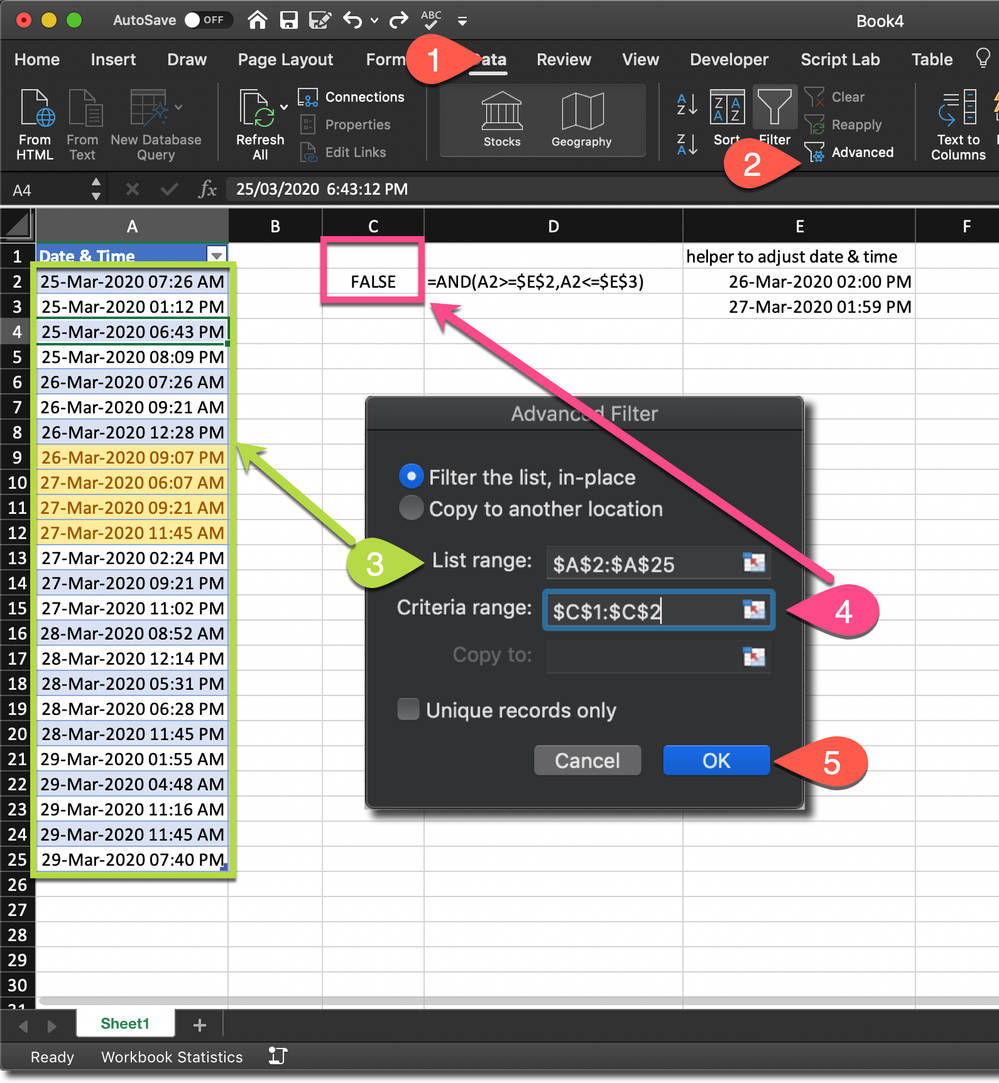999x1083 pixels.
Task: Click the Undo arrow icon
Action: pyautogui.click(x=352, y=20)
